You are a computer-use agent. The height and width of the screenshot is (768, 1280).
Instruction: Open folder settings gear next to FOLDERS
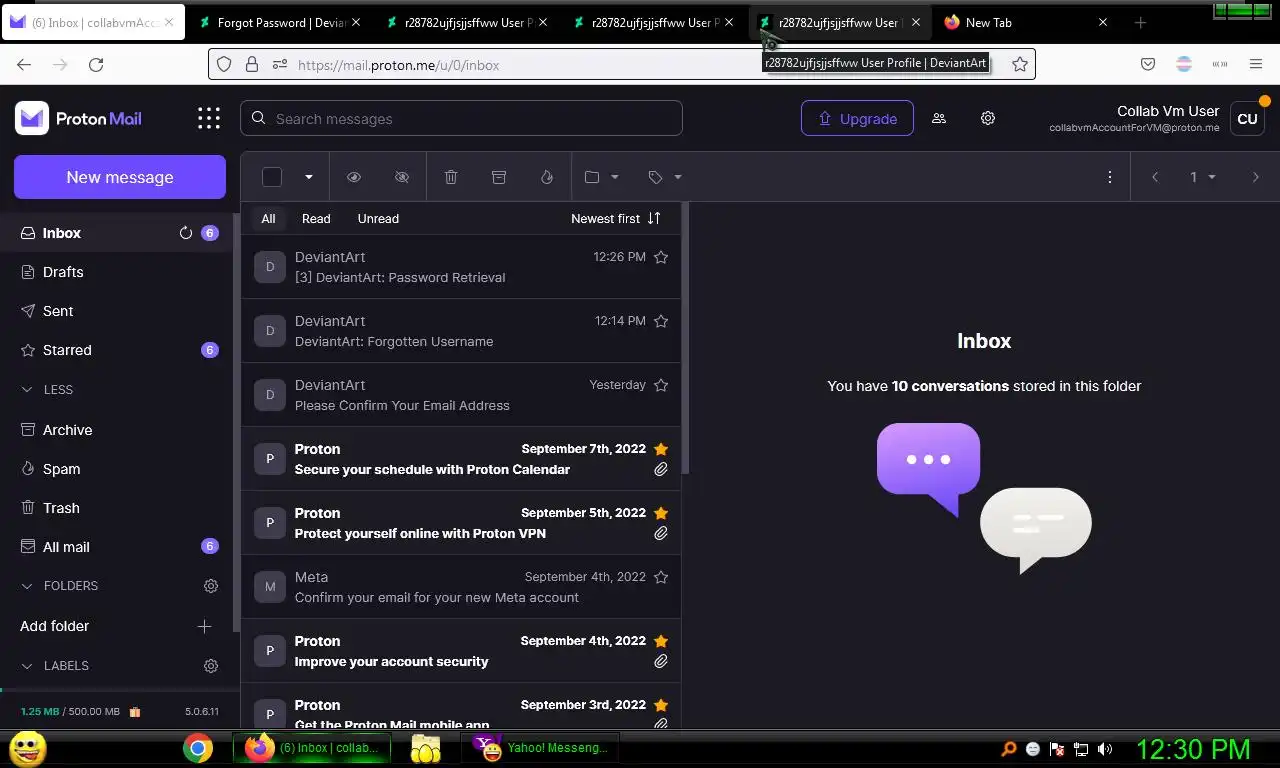tap(211, 586)
